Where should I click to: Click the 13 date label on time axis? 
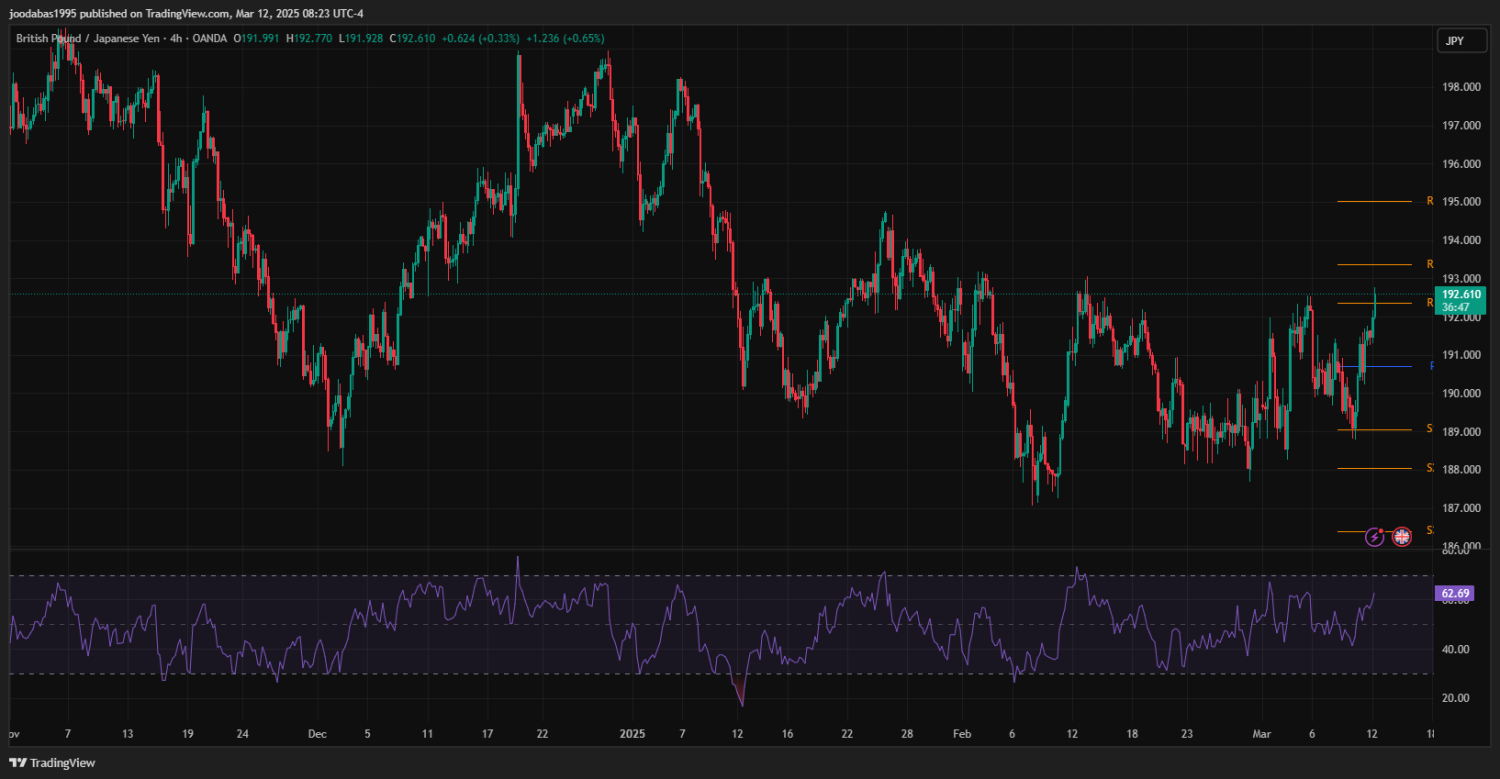pos(127,734)
